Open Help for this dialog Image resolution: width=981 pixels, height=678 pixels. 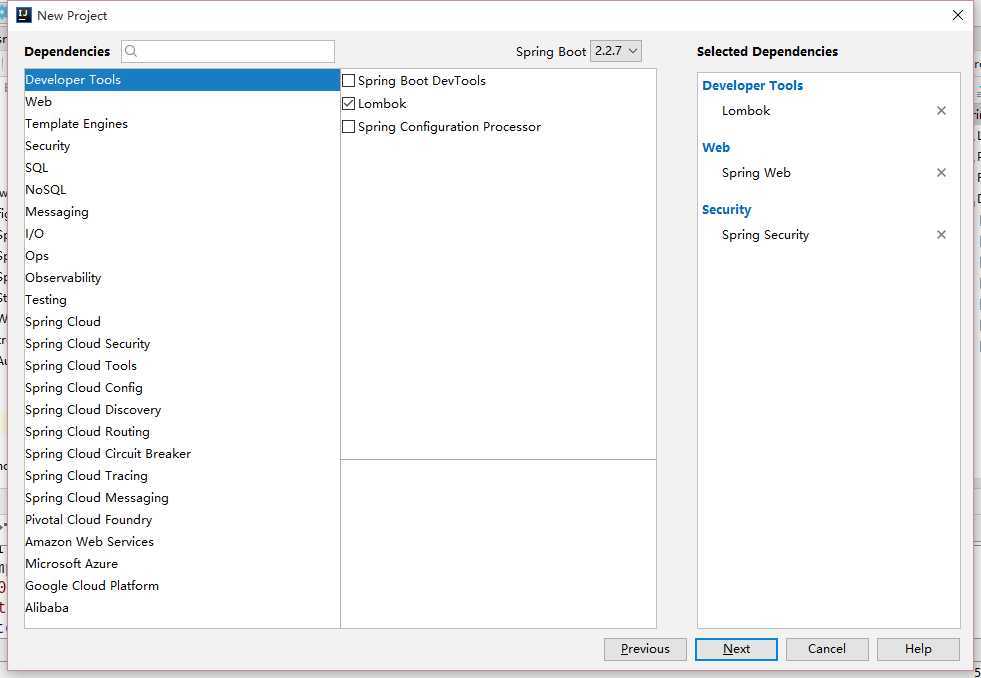[x=918, y=649]
